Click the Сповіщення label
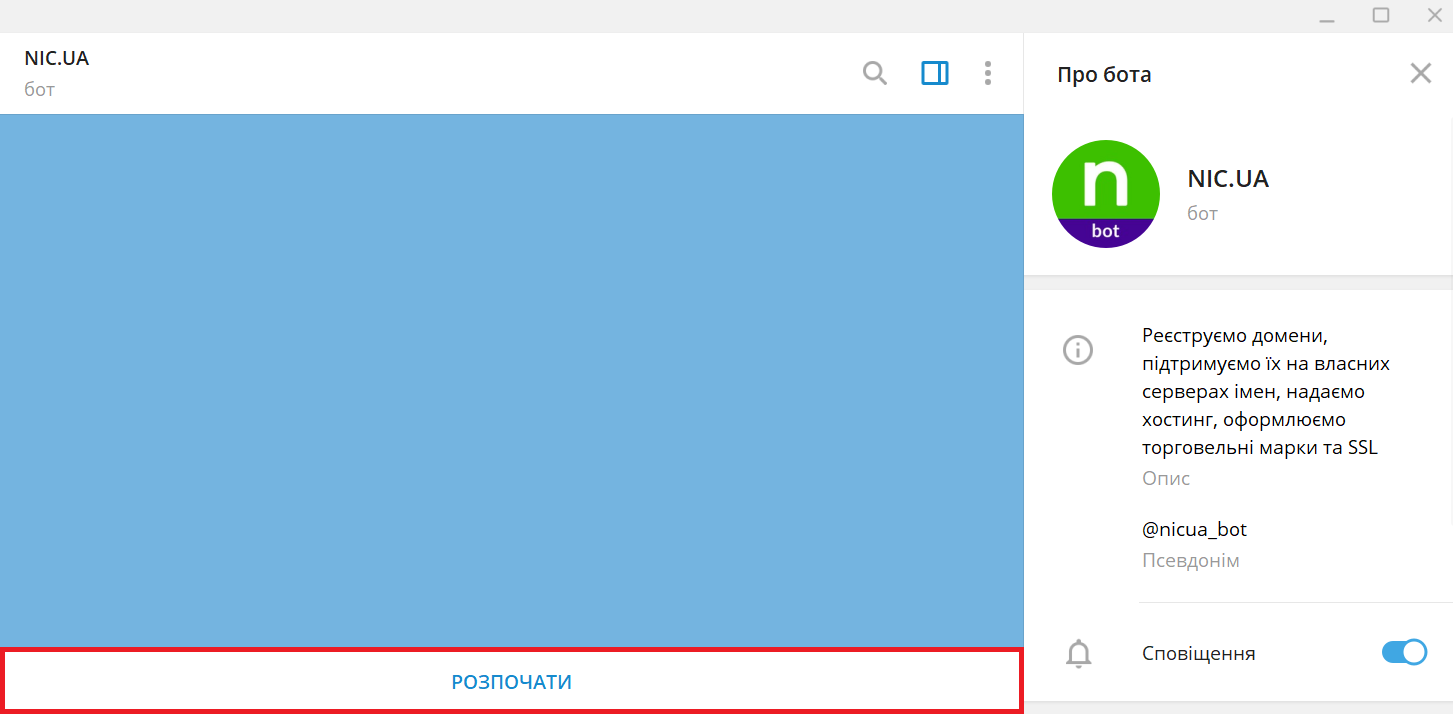 pos(1198,654)
